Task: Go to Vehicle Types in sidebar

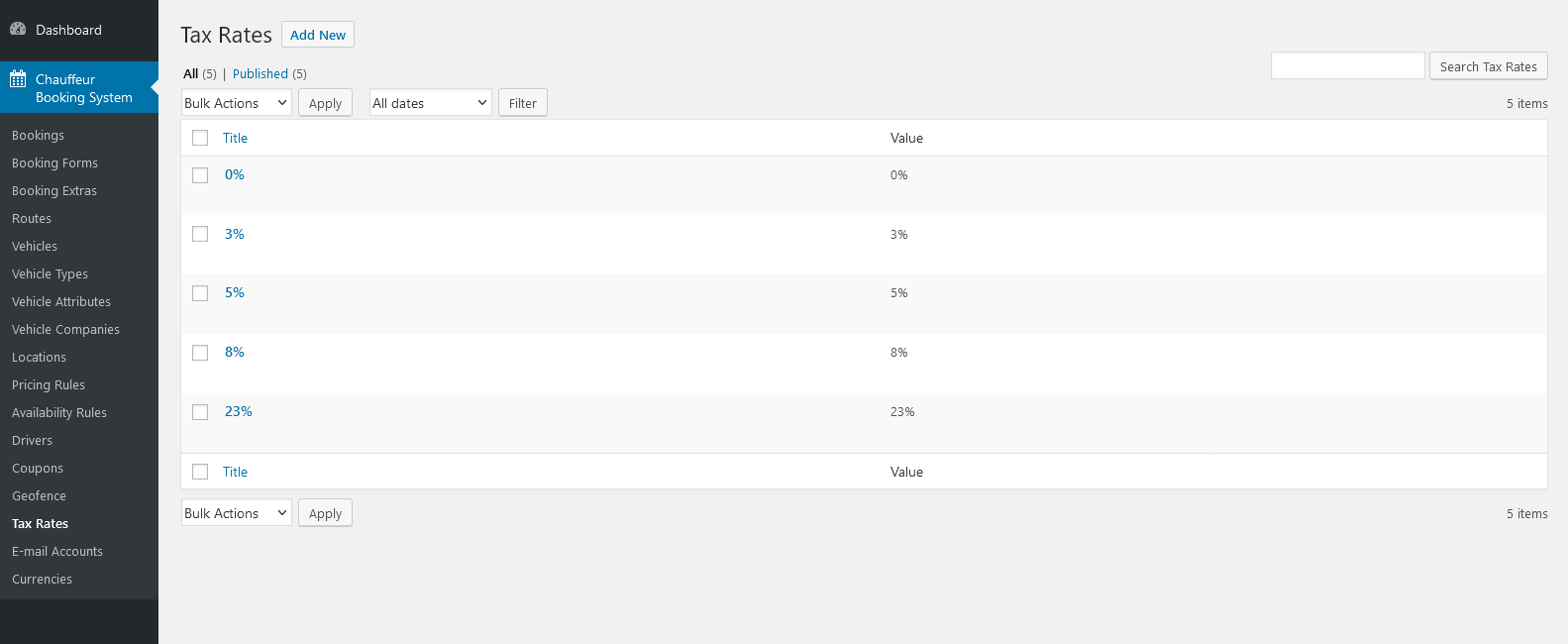Action: click(x=50, y=274)
